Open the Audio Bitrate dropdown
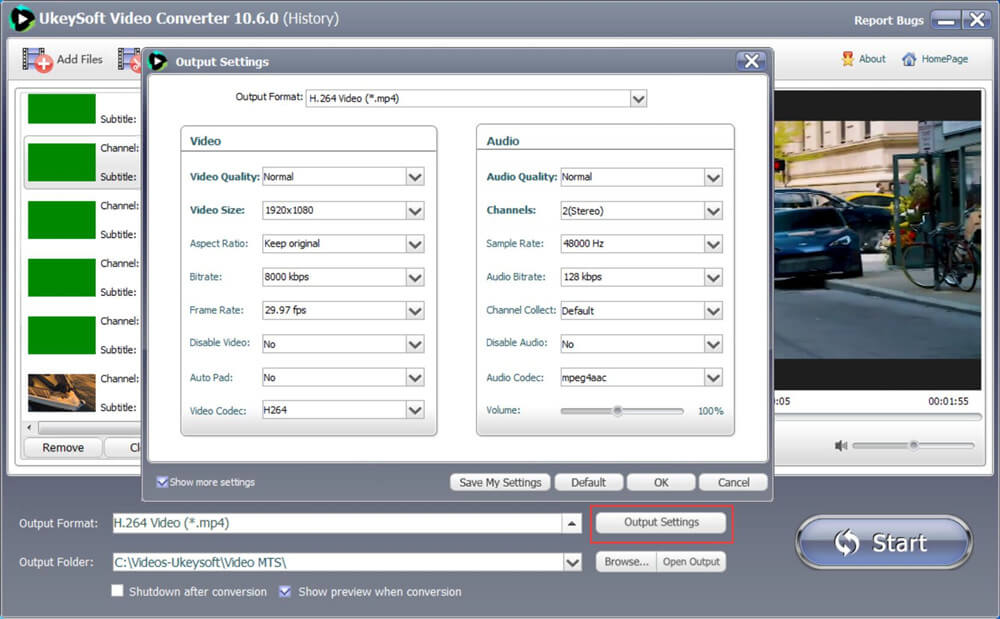 (642, 277)
